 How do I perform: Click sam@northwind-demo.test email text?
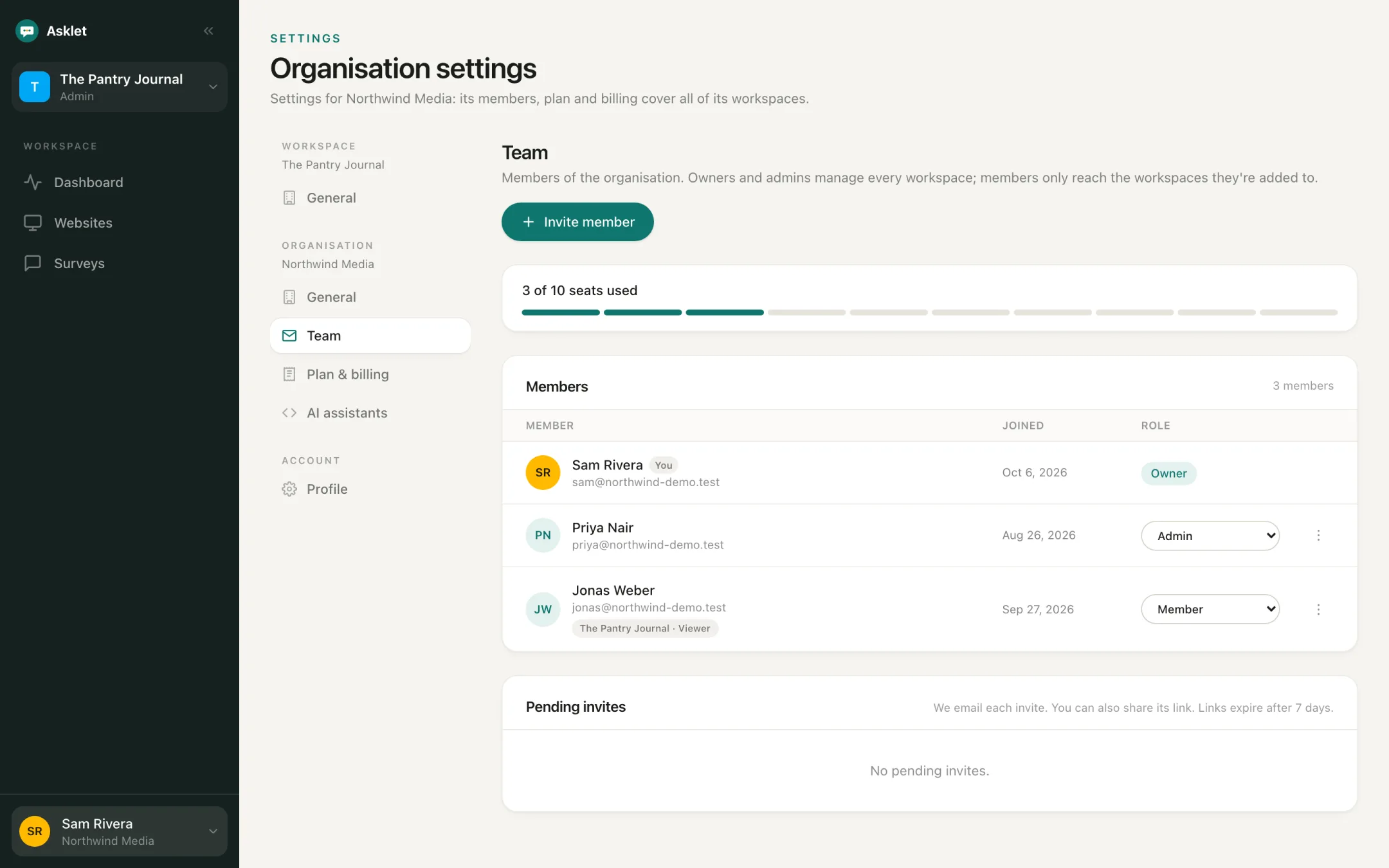coord(646,482)
